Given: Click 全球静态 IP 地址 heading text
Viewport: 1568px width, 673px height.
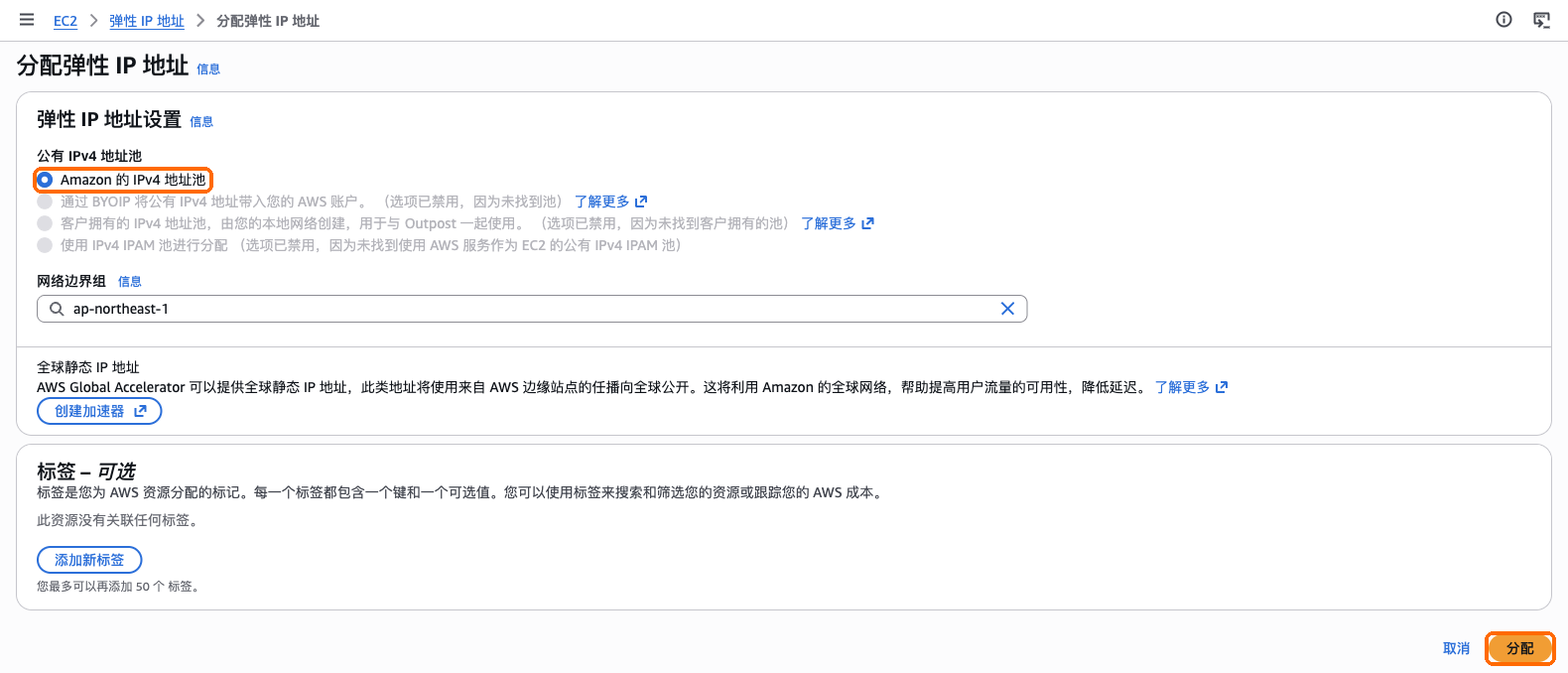Looking at the screenshot, I should pyautogui.click(x=88, y=367).
